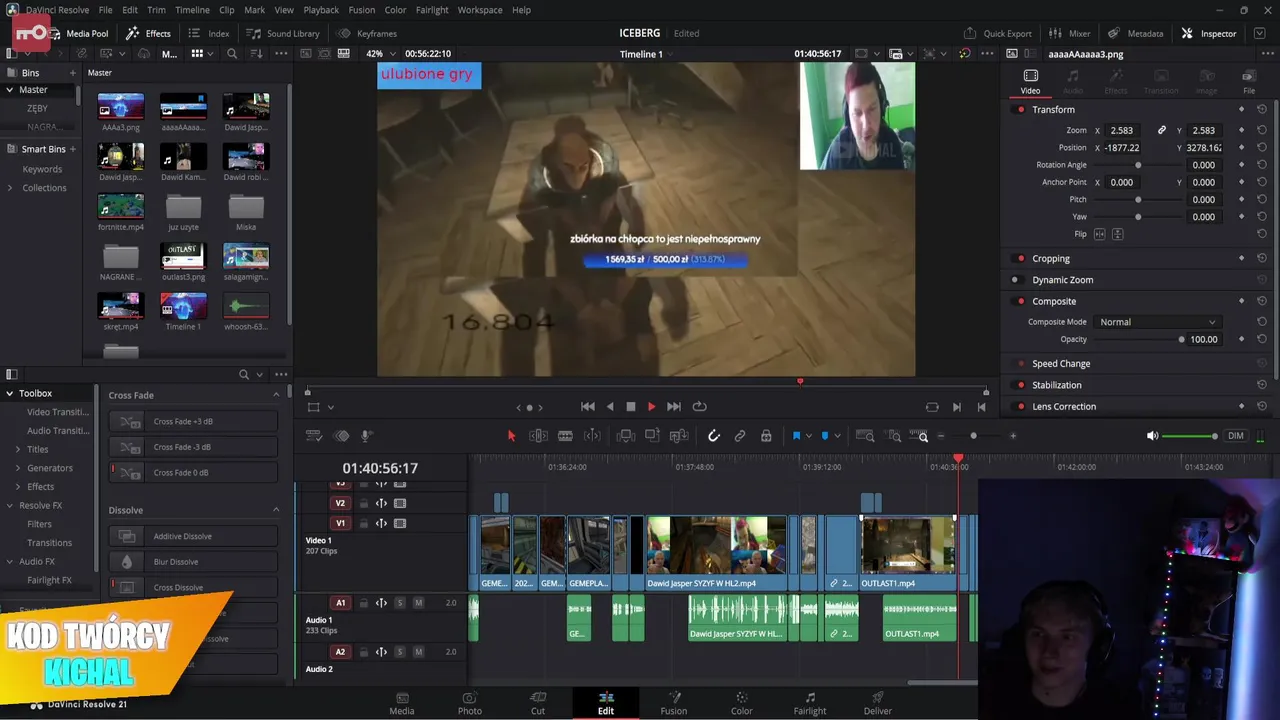Show the Keyframes panel
The width and height of the screenshot is (1280, 720).
[367, 33]
